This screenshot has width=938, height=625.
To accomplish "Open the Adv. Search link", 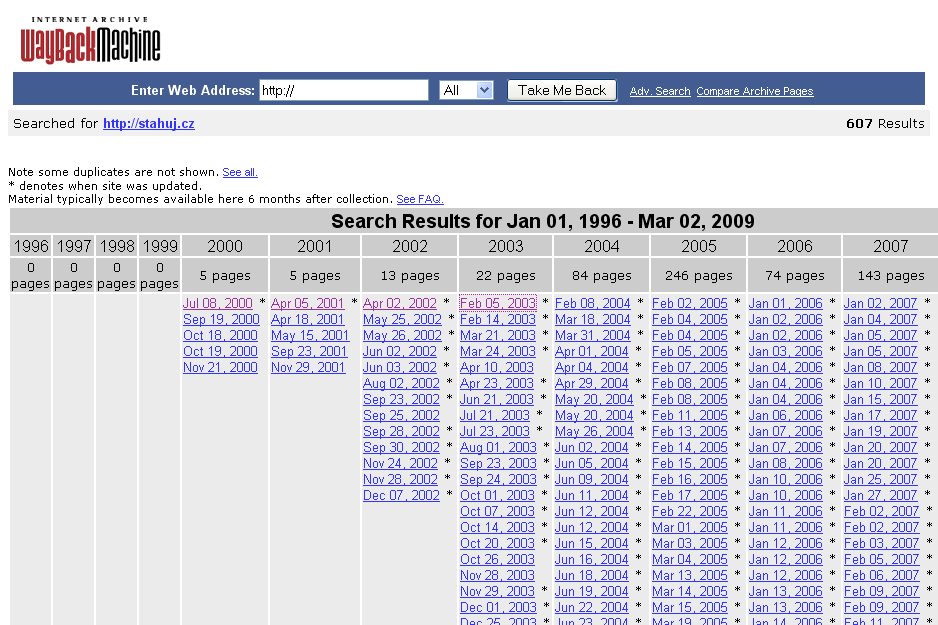I will 660,91.
